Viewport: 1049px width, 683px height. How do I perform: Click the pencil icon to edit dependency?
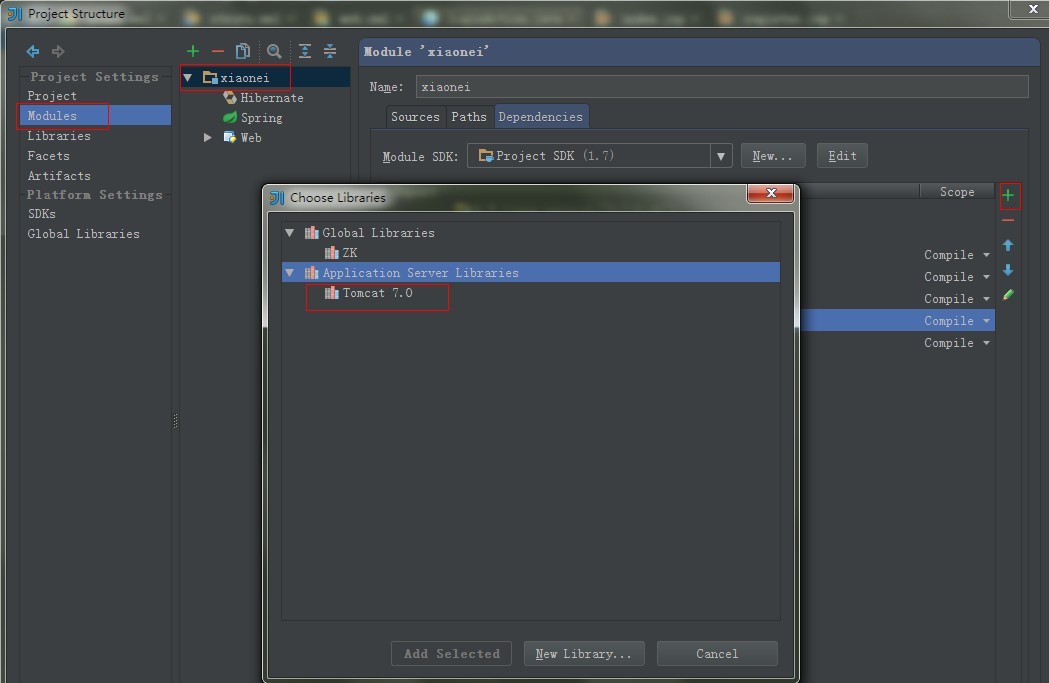pos(1008,294)
